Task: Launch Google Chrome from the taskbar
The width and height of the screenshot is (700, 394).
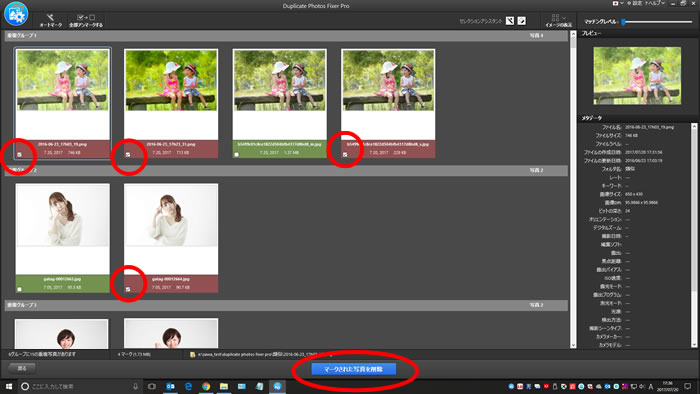Action: (206, 386)
